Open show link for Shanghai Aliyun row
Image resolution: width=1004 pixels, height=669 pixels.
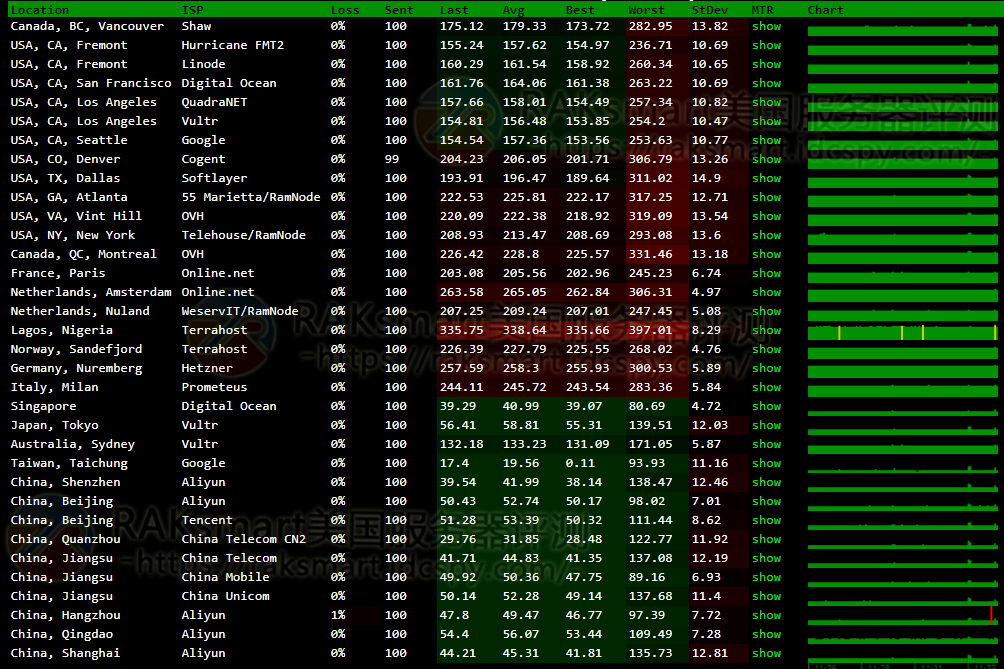pos(766,653)
